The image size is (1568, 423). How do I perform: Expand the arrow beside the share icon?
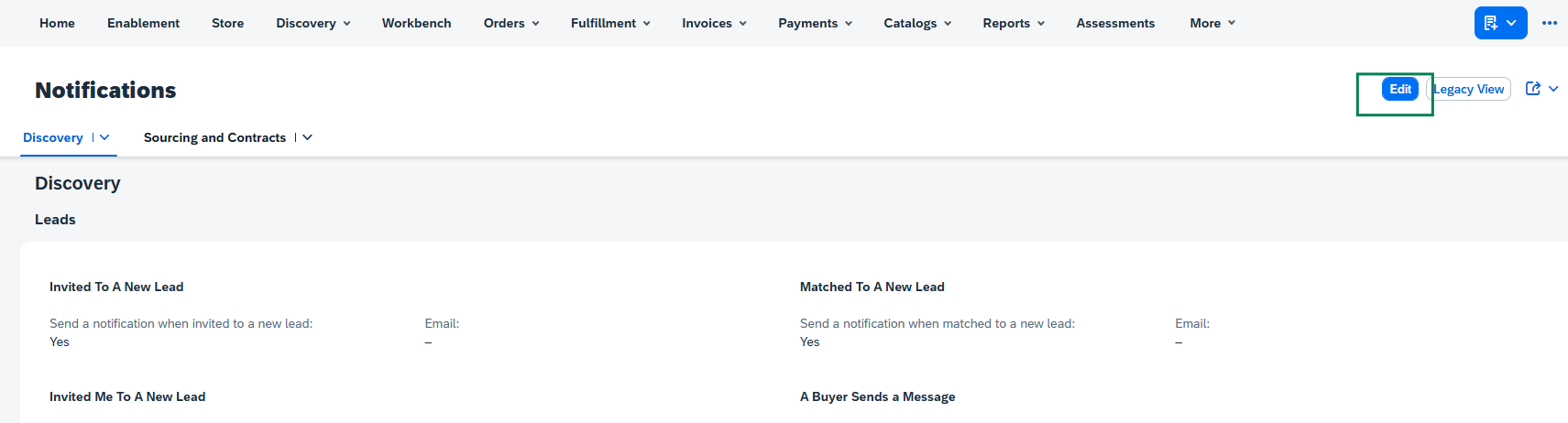(1553, 89)
